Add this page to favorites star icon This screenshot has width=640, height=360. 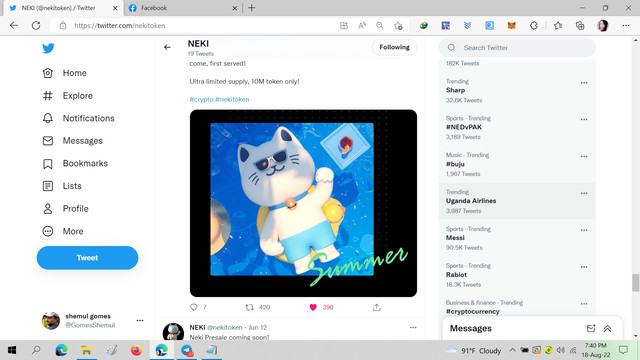point(398,25)
